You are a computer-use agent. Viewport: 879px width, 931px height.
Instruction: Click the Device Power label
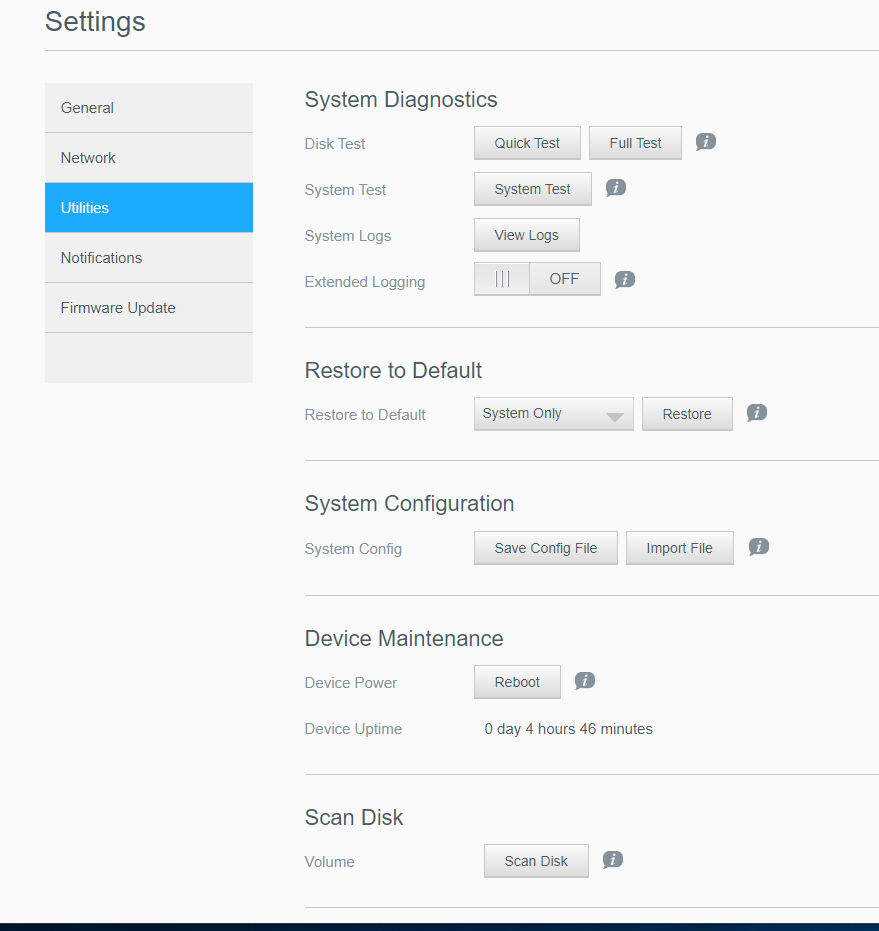[x=350, y=683]
